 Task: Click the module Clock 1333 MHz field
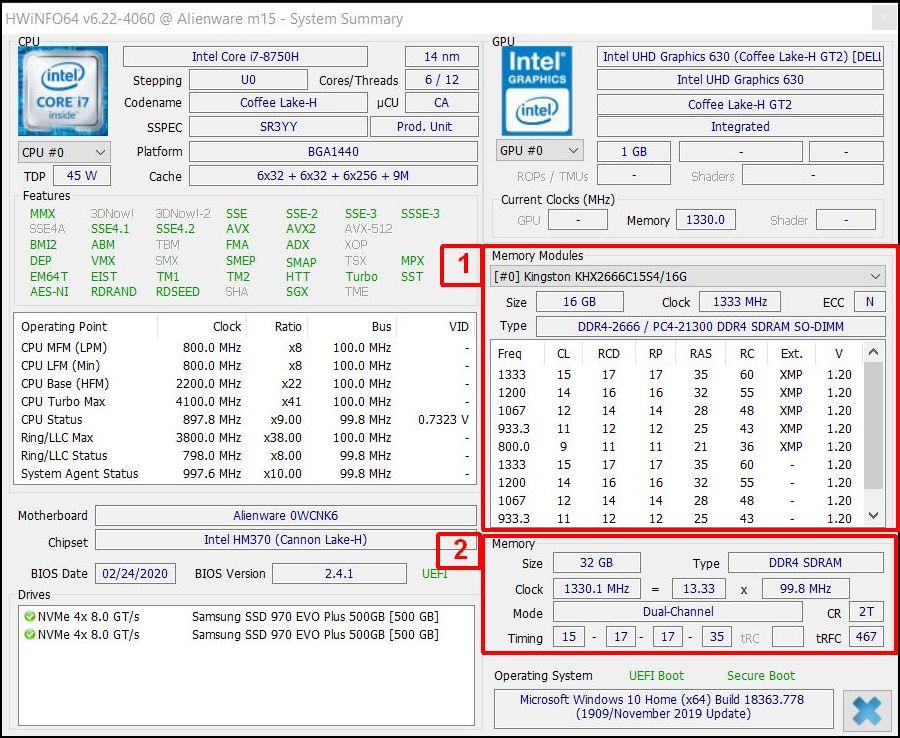coord(740,302)
